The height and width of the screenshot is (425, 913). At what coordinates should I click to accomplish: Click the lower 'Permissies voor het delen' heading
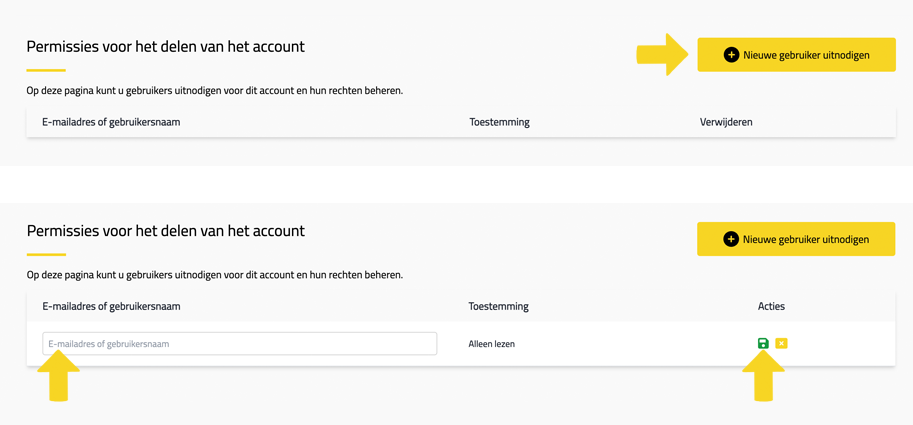pos(165,231)
